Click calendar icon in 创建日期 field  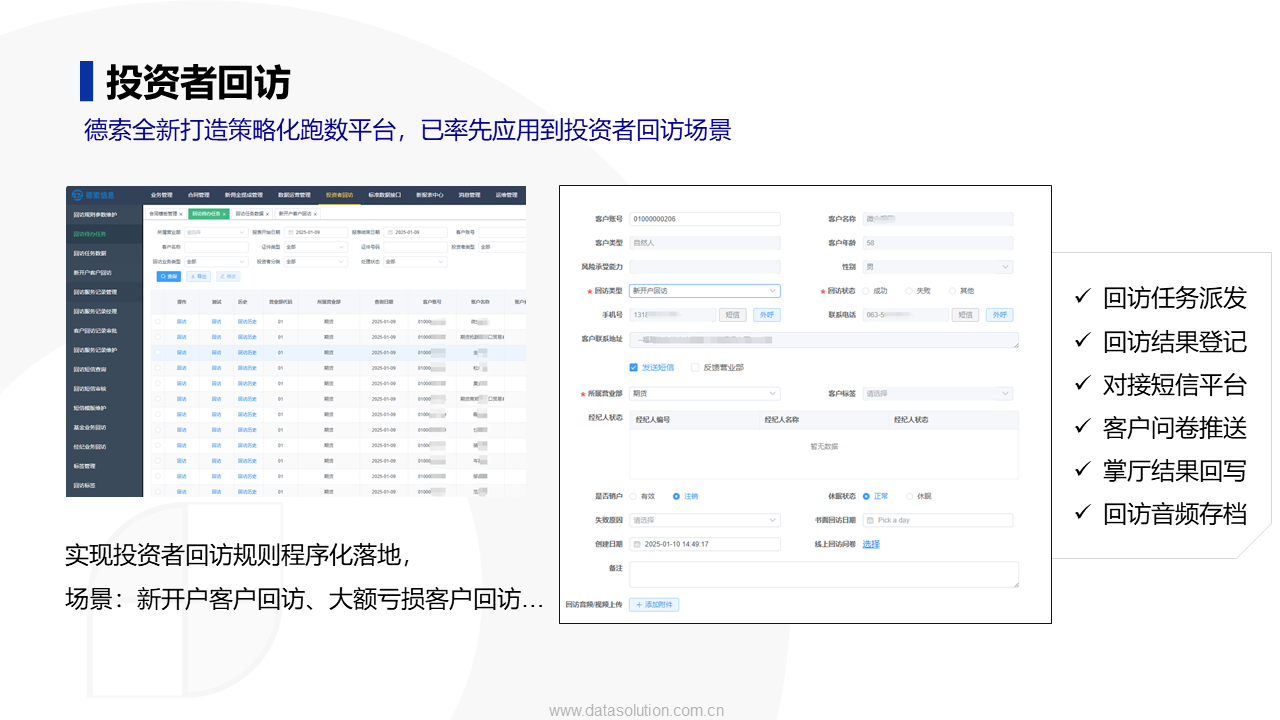(x=637, y=544)
